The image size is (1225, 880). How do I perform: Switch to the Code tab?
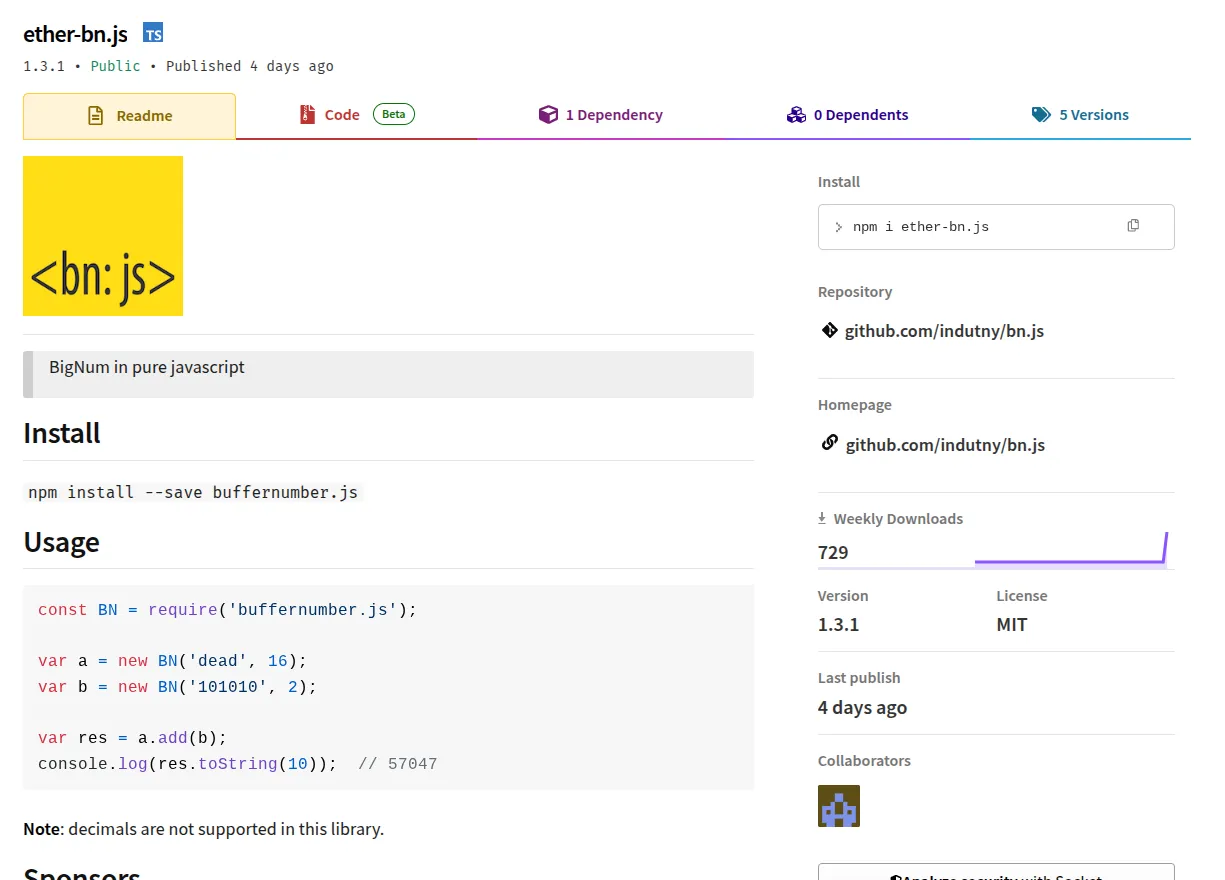[356, 115]
